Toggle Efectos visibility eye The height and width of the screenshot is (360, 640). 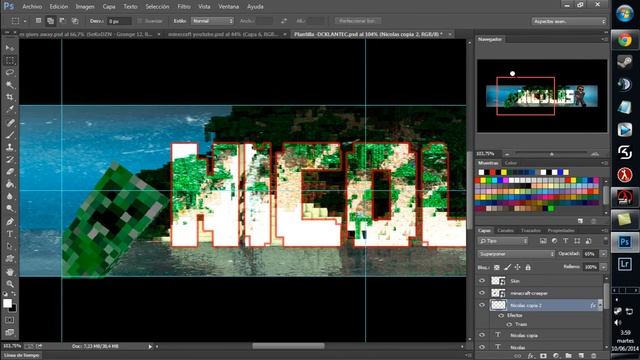point(501,316)
